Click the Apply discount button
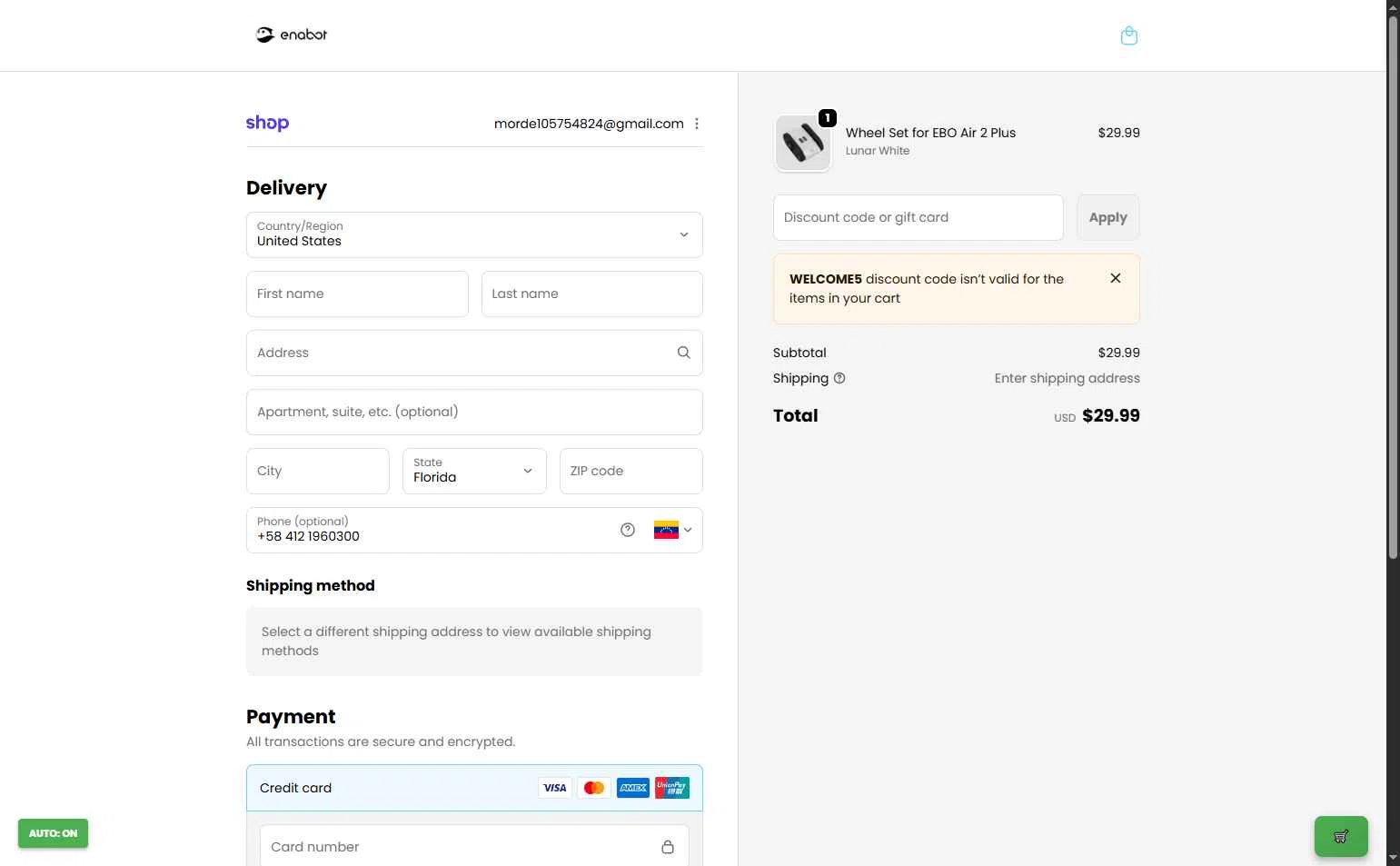 coord(1108,217)
